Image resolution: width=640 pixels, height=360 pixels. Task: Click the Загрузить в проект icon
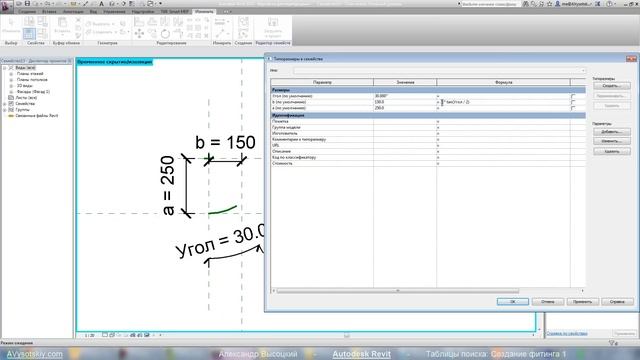click(x=273, y=27)
